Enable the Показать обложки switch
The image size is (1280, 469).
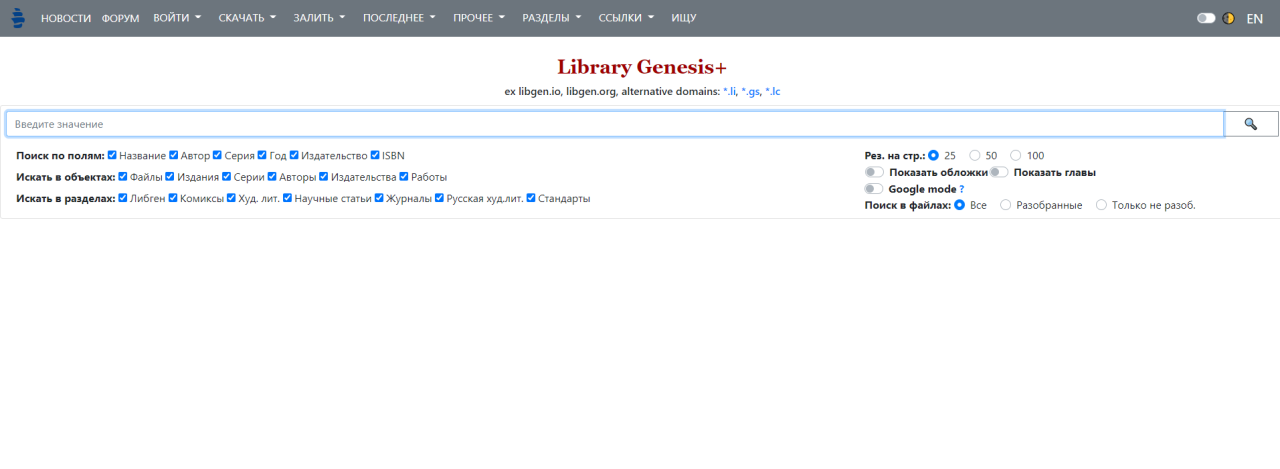[874, 172]
